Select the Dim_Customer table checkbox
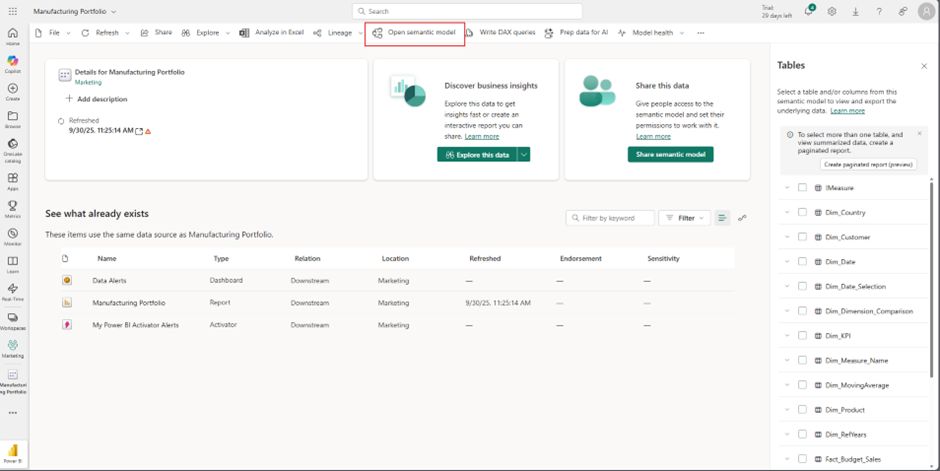 tap(802, 237)
